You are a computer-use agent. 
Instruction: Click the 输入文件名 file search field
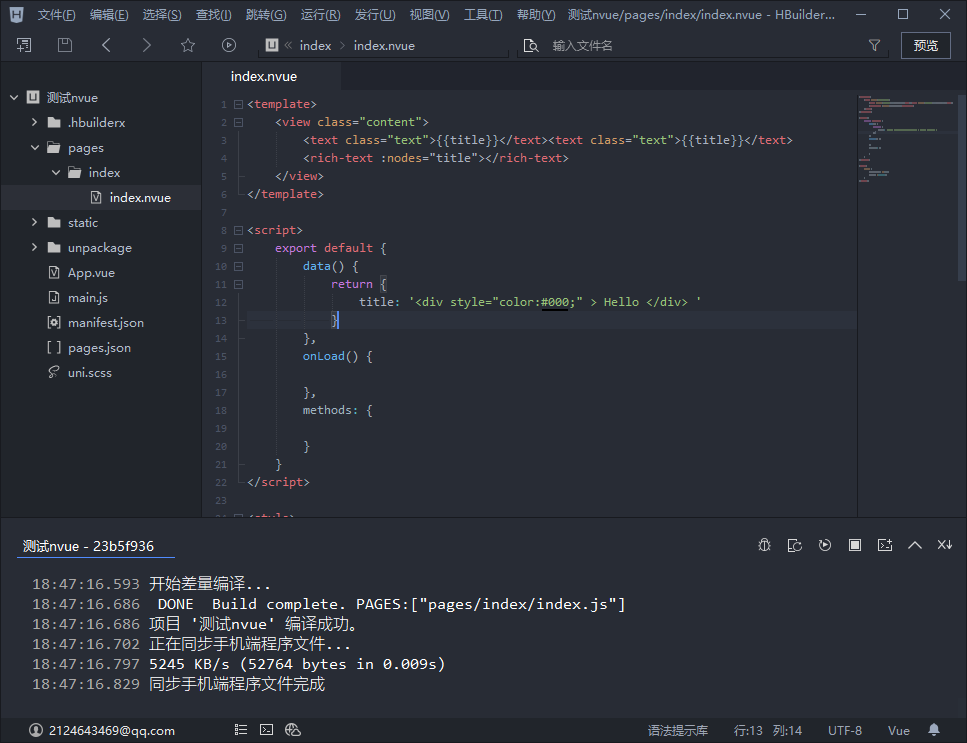(703, 46)
